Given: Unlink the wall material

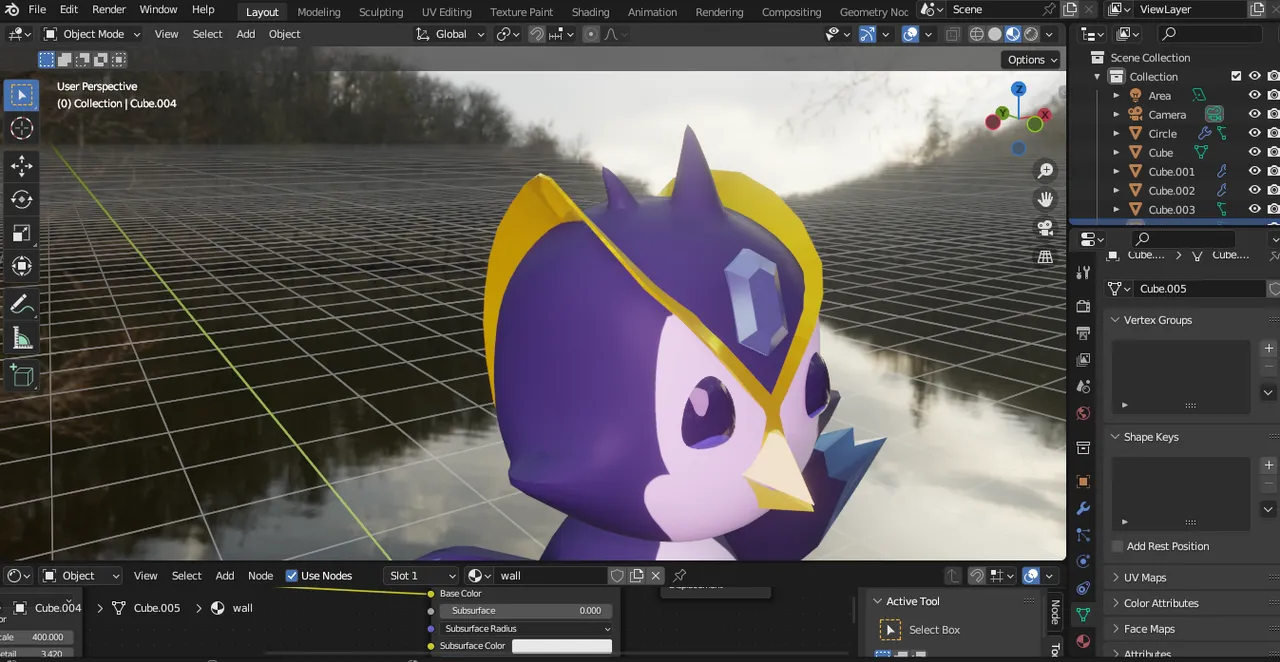Looking at the screenshot, I should click(x=656, y=576).
